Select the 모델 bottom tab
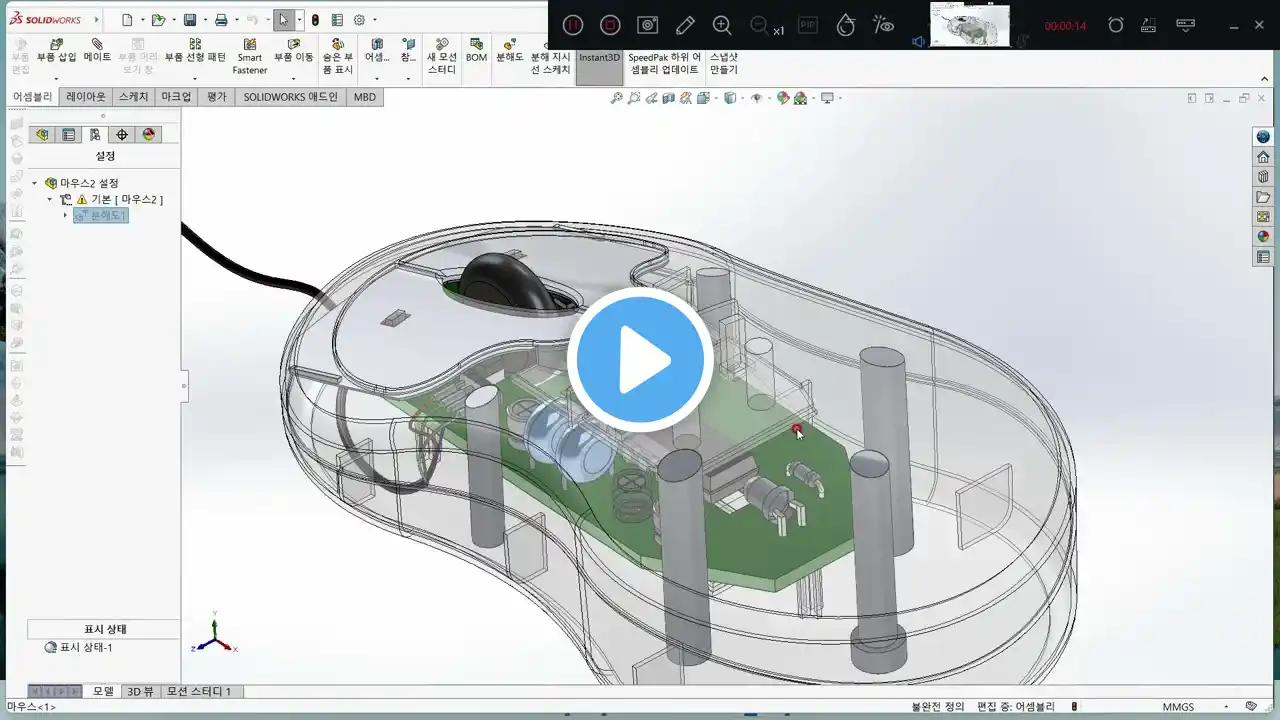Screen dimensions: 1280x720 pyautogui.click(x=103, y=691)
